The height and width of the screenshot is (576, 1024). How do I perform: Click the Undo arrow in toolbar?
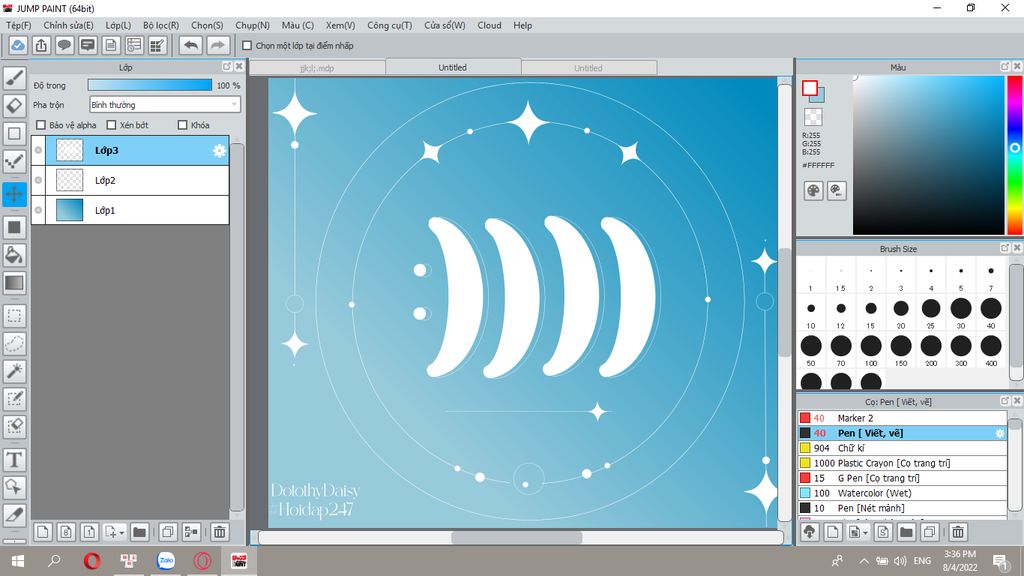click(x=191, y=45)
